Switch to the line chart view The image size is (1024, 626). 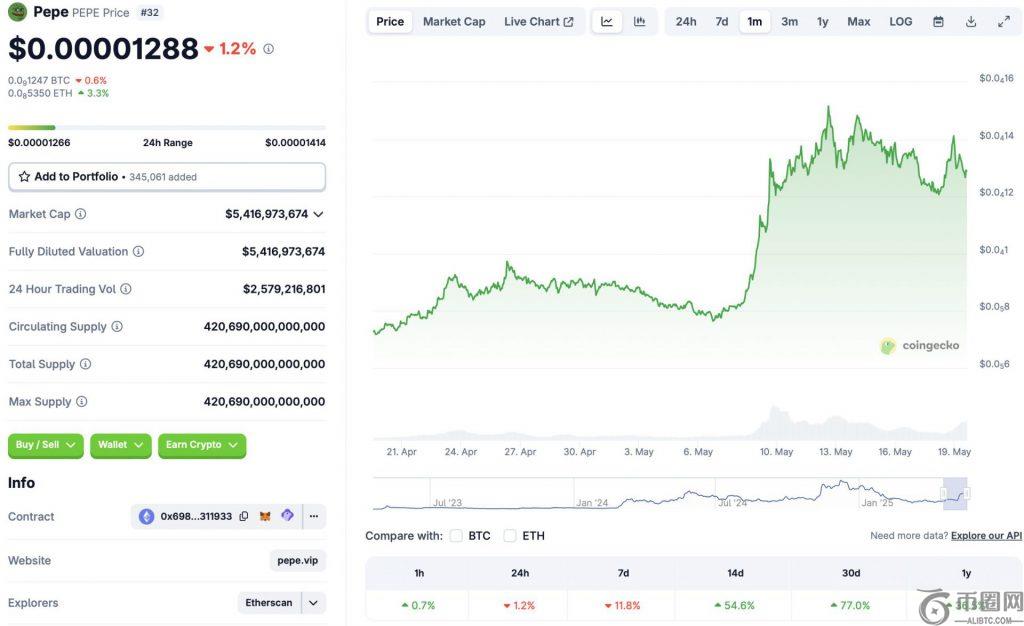point(607,22)
